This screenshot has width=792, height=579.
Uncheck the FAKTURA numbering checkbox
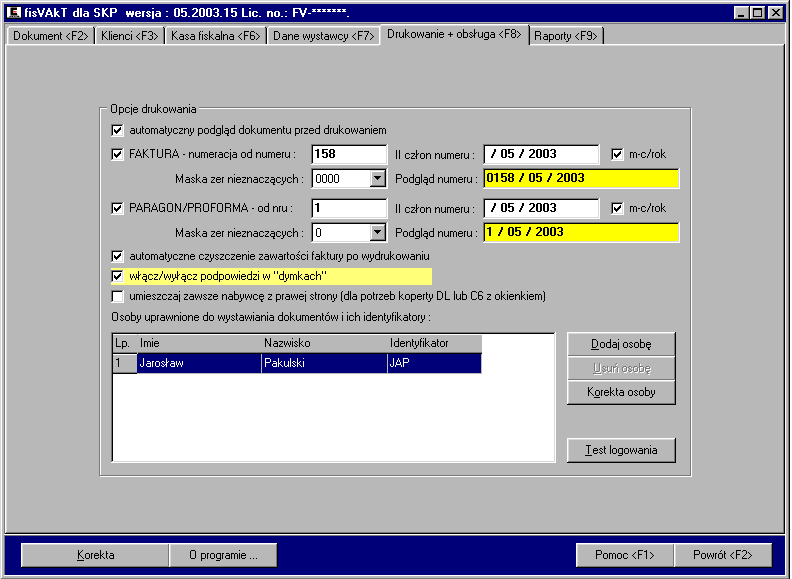click(x=118, y=154)
